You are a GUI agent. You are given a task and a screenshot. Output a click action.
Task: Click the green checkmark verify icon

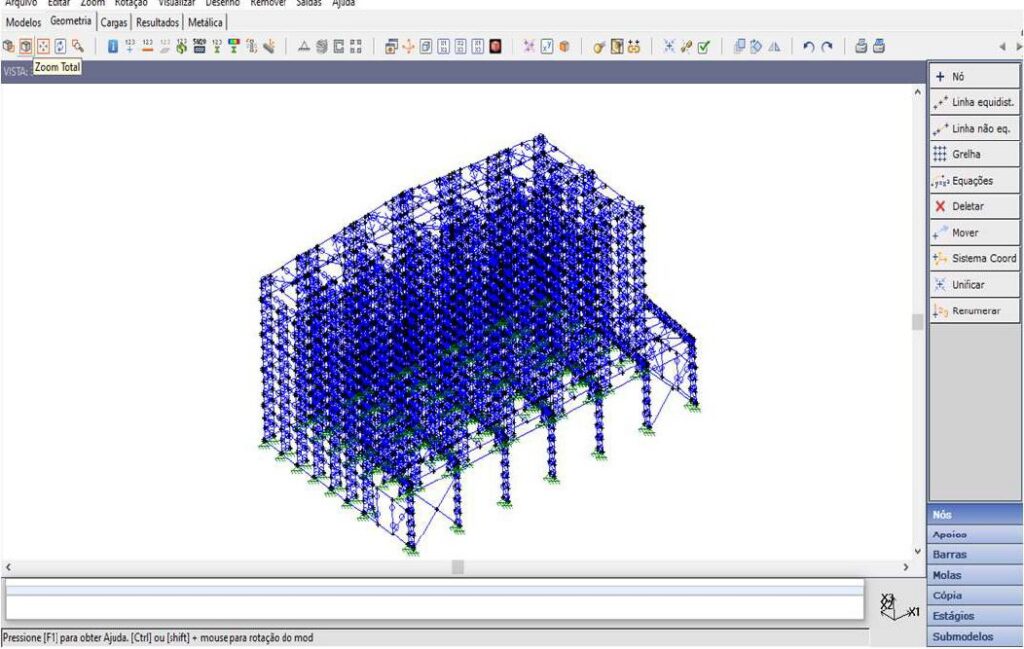703,46
